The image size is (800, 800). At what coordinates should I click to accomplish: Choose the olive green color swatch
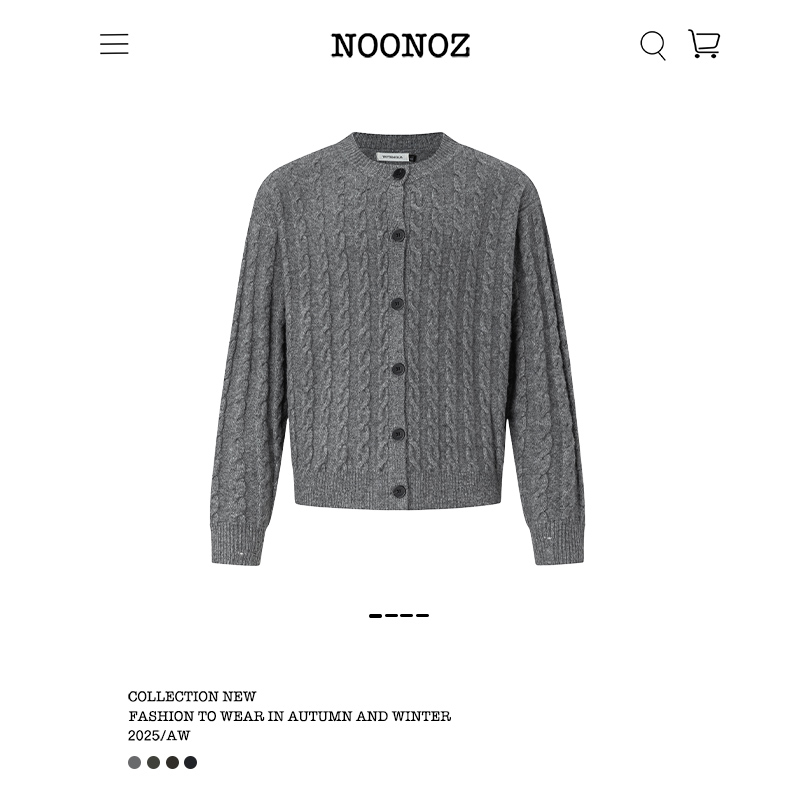pyautogui.click(x=154, y=762)
